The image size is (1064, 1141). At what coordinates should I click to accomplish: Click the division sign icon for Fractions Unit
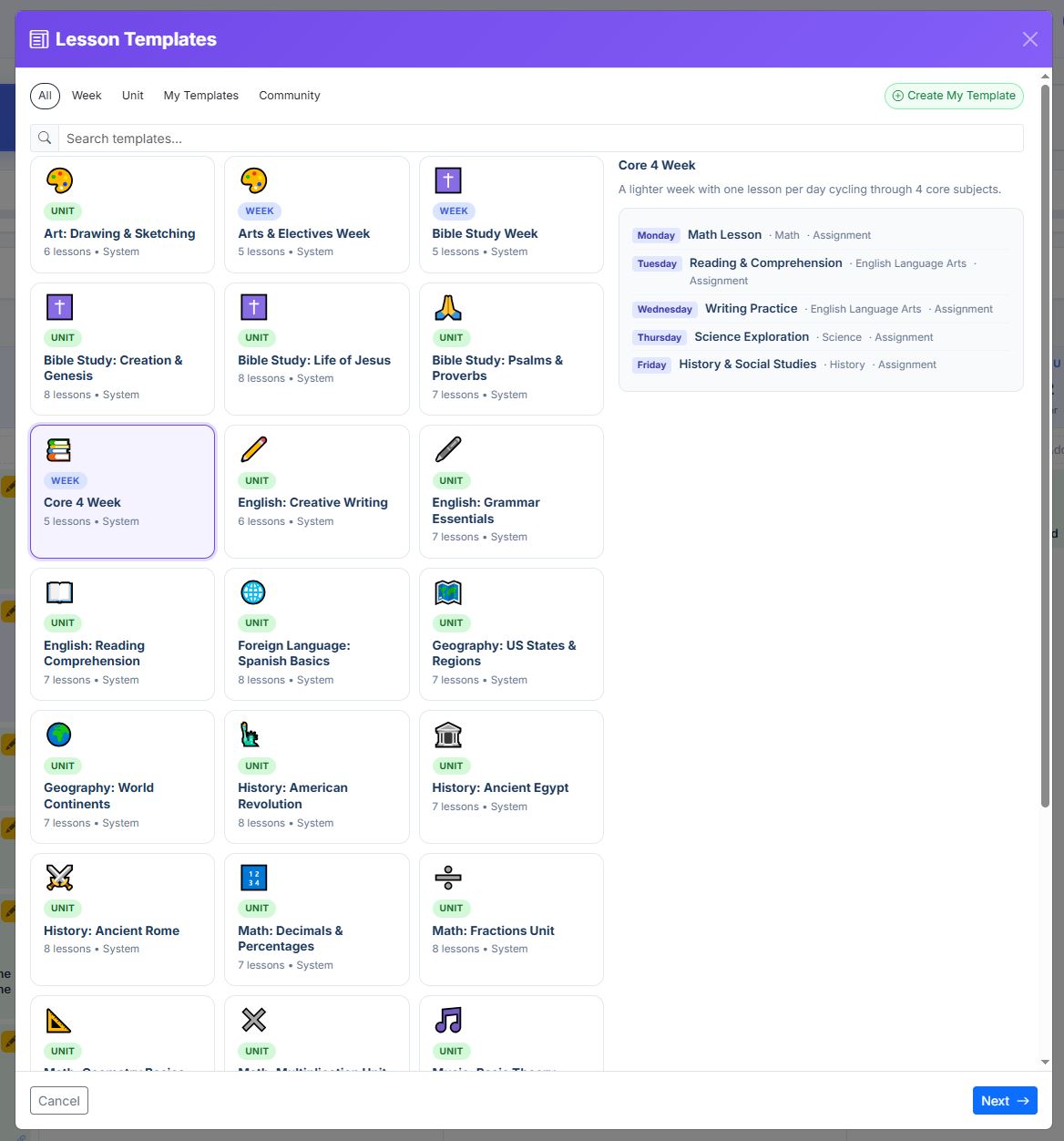tap(447, 878)
